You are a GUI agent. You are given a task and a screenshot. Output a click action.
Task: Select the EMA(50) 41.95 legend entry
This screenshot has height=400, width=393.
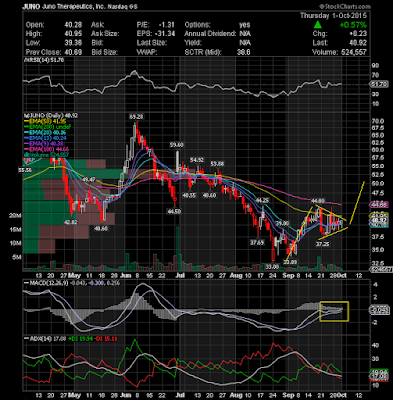pos(45,121)
